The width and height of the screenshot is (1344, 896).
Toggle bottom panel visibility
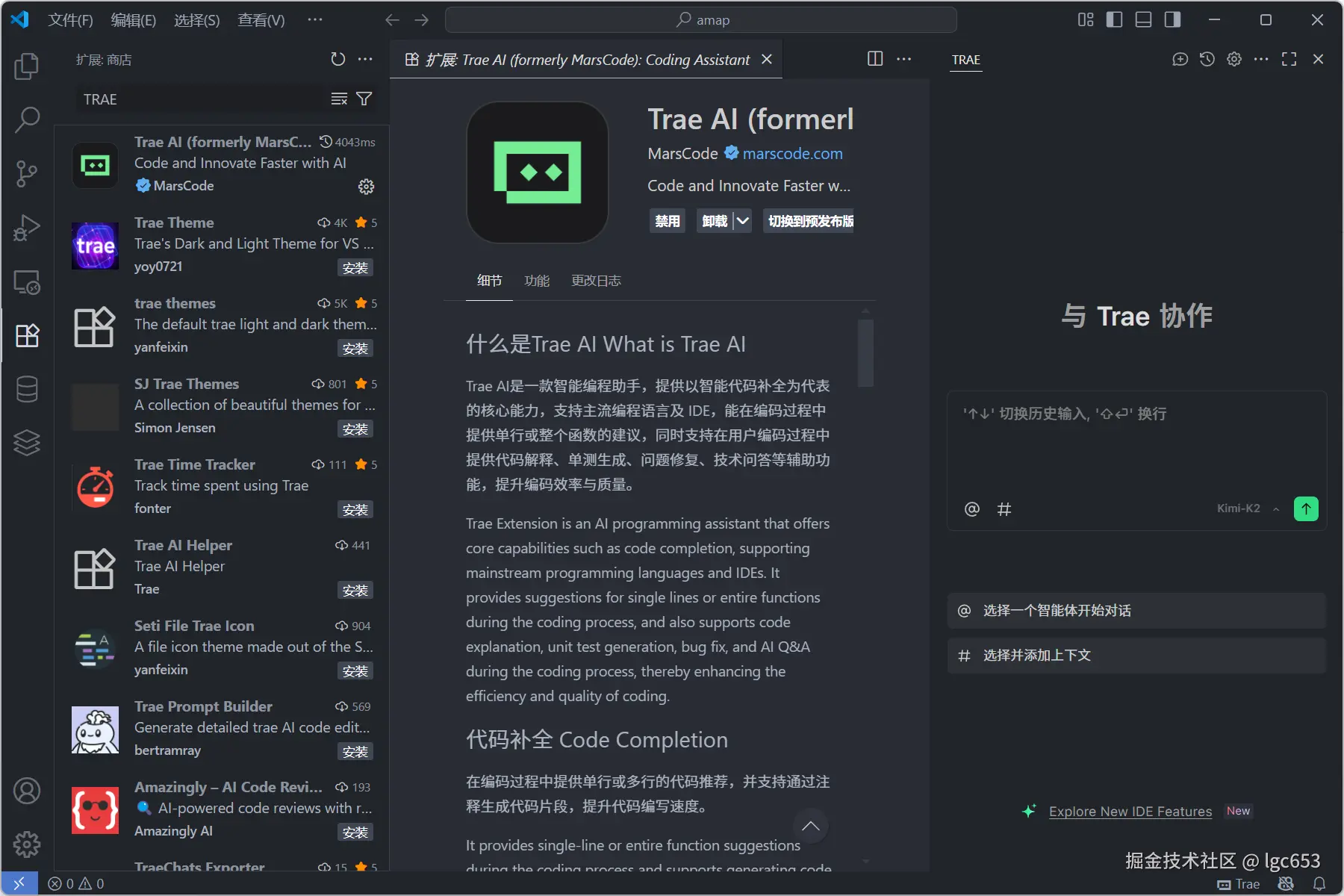1143,19
